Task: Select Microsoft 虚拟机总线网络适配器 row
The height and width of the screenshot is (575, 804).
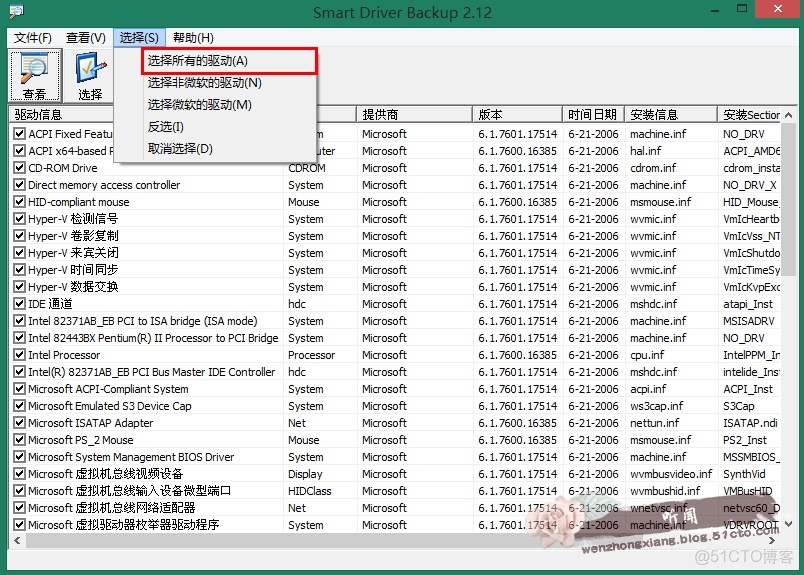Action: [x=395, y=508]
